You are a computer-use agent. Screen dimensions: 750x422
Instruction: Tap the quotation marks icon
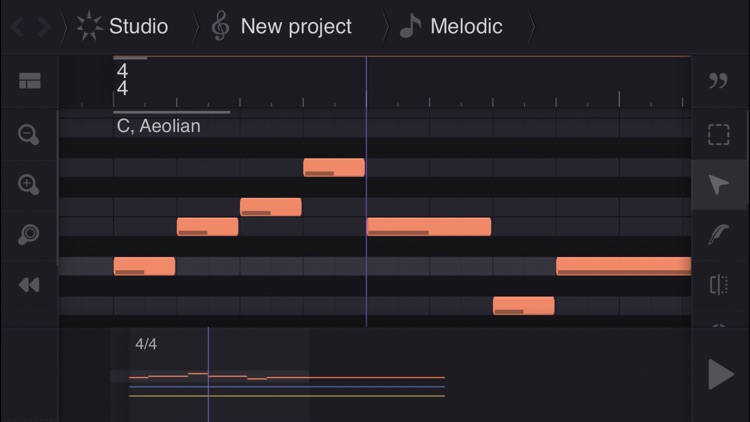718,82
